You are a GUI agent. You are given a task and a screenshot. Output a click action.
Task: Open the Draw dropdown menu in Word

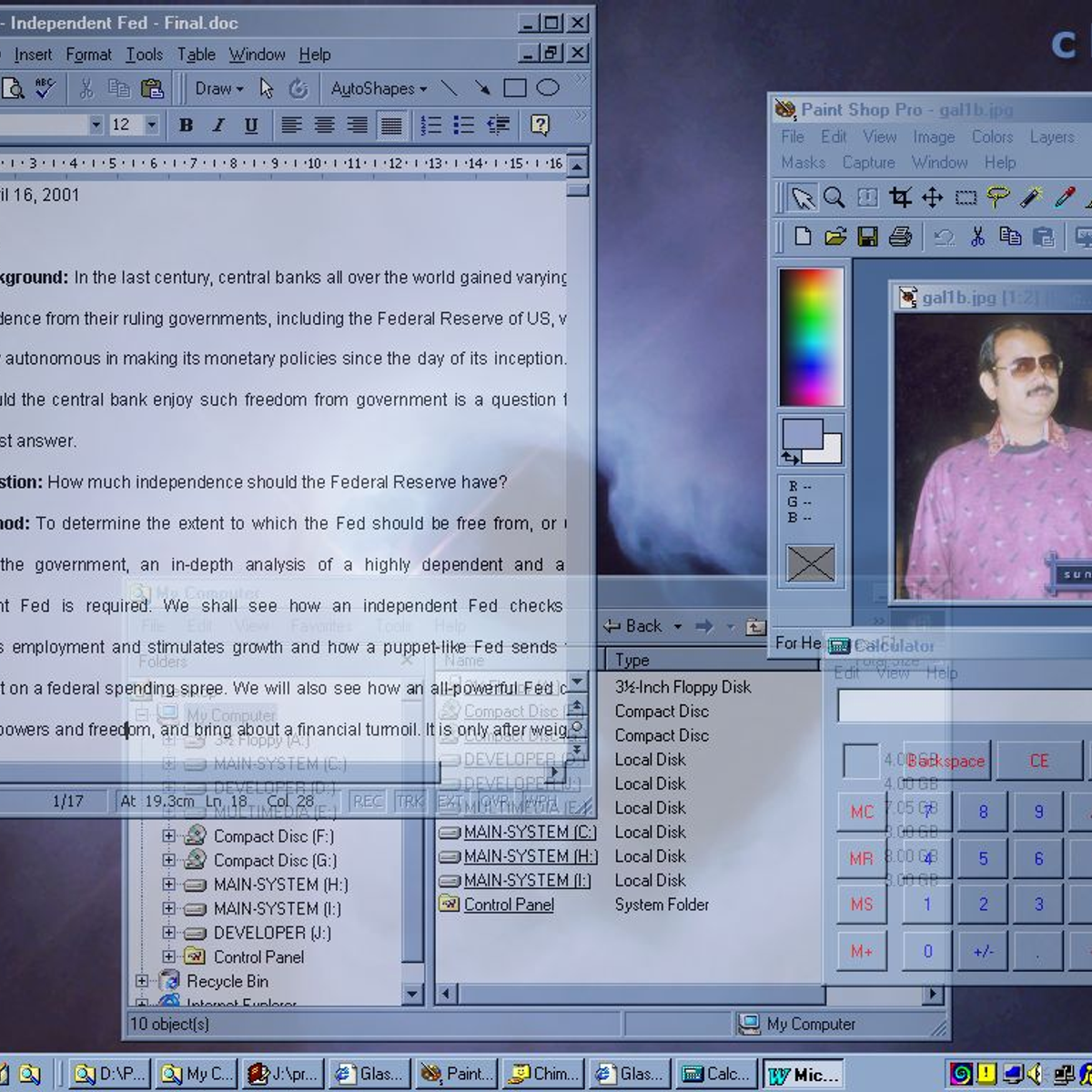point(219,88)
